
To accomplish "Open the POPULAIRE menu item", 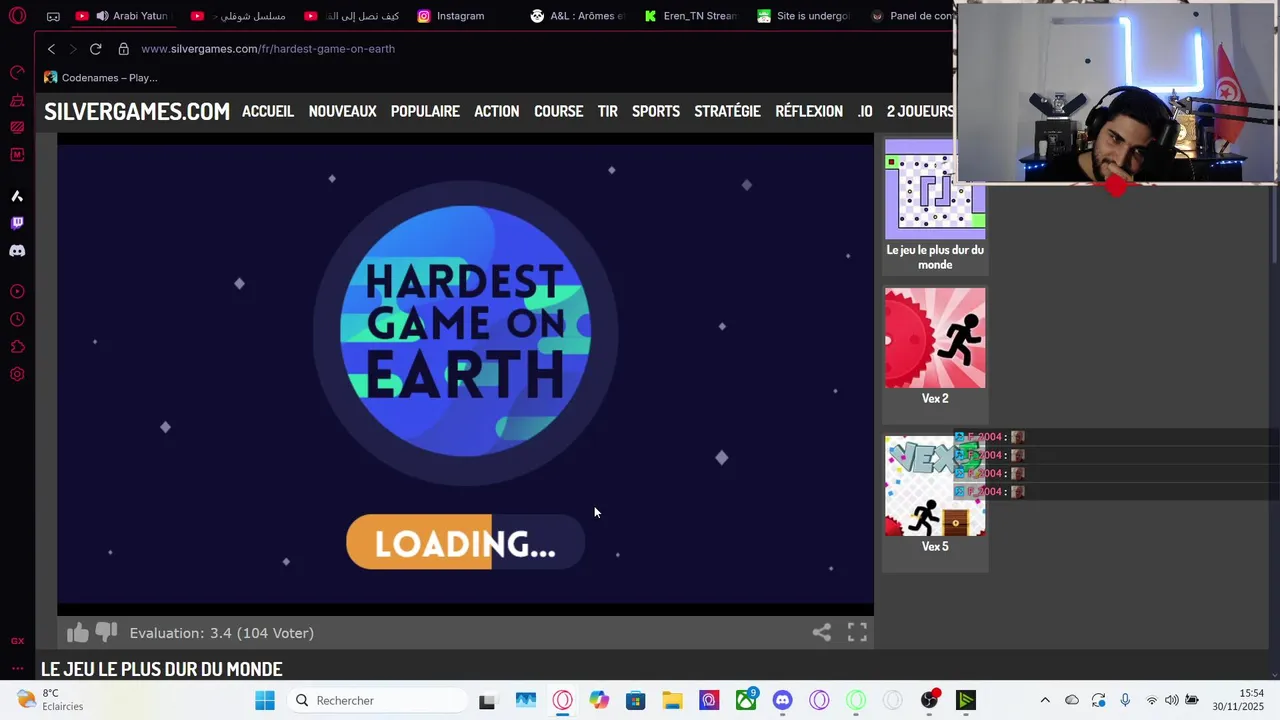I will 425,111.
